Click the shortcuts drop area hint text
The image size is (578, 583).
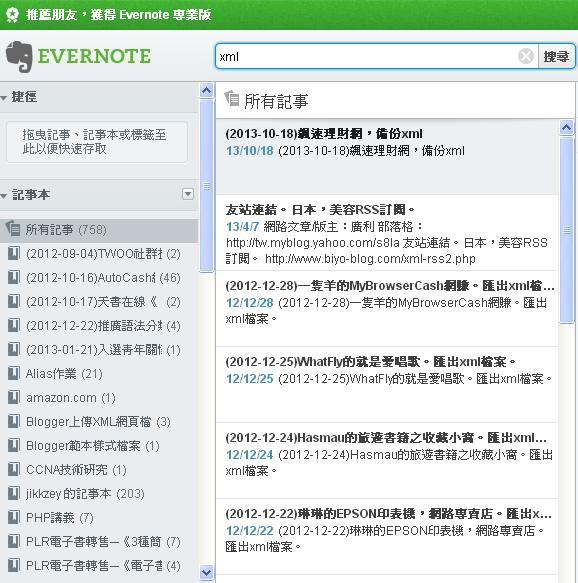[x=94, y=141]
